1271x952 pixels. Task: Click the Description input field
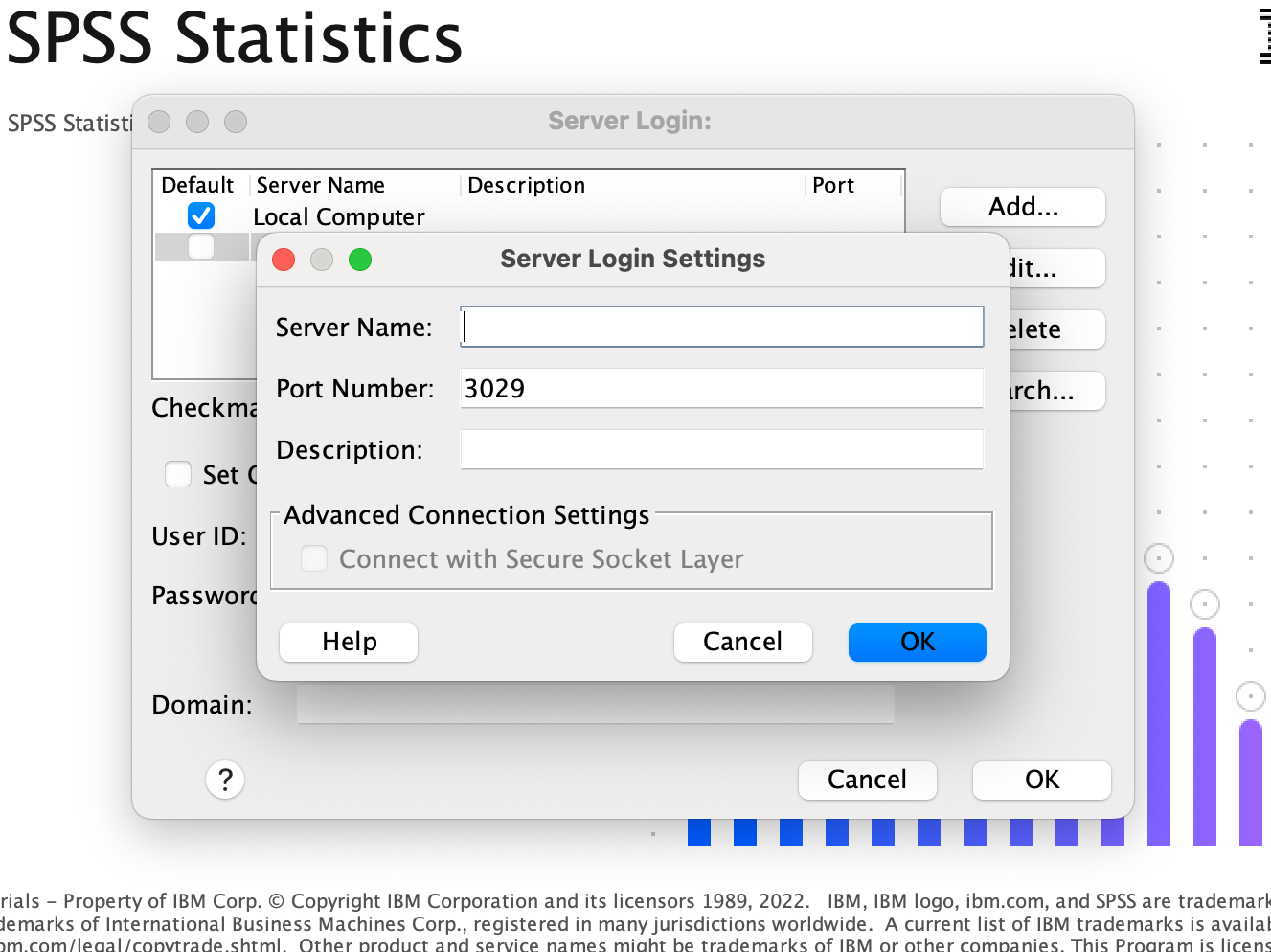pos(721,449)
